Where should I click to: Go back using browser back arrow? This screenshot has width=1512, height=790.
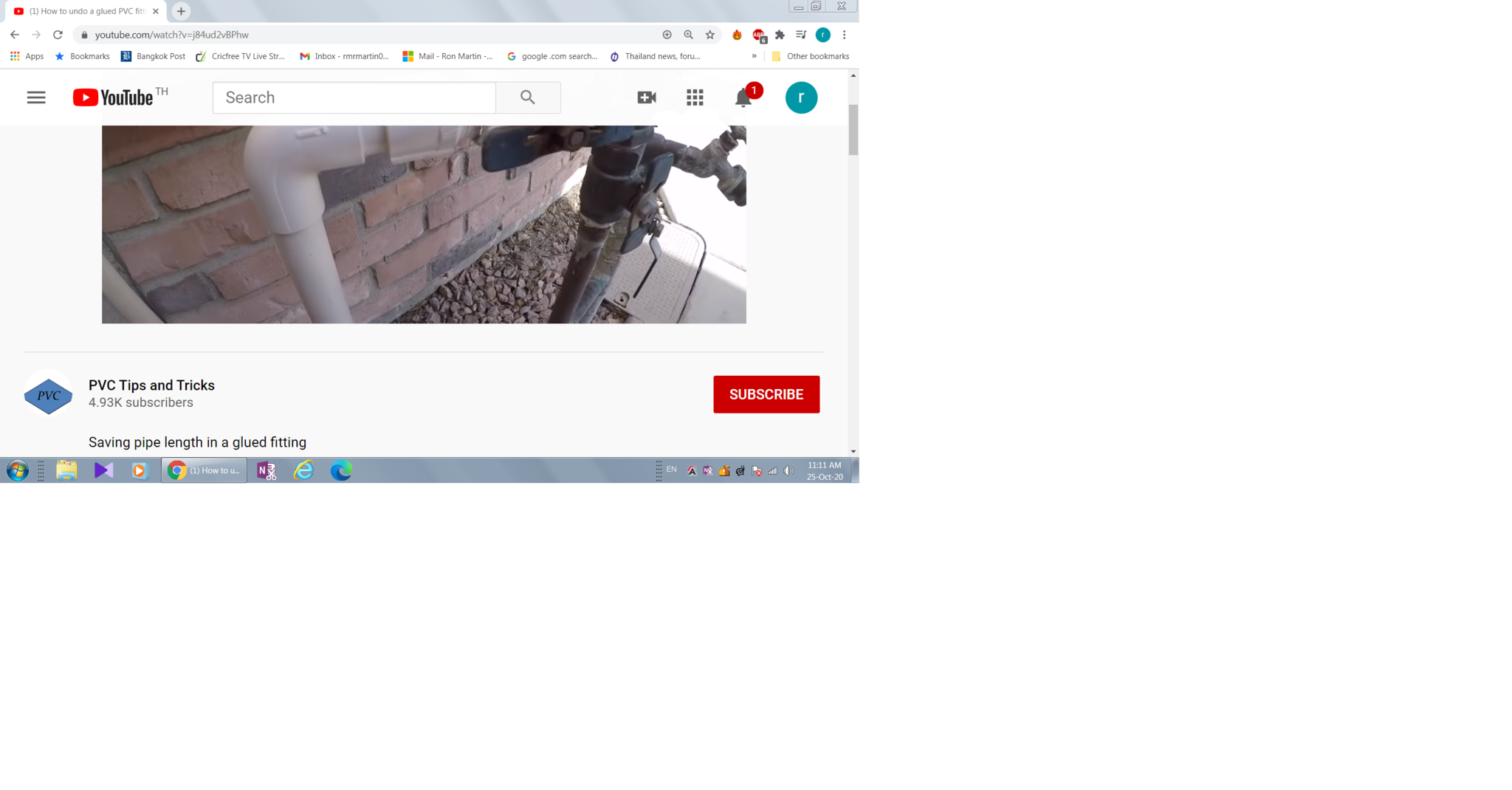pos(15,35)
